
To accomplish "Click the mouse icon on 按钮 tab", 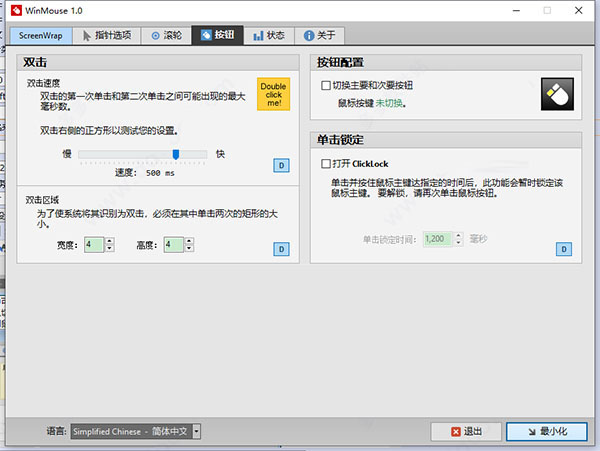I will 206,35.
